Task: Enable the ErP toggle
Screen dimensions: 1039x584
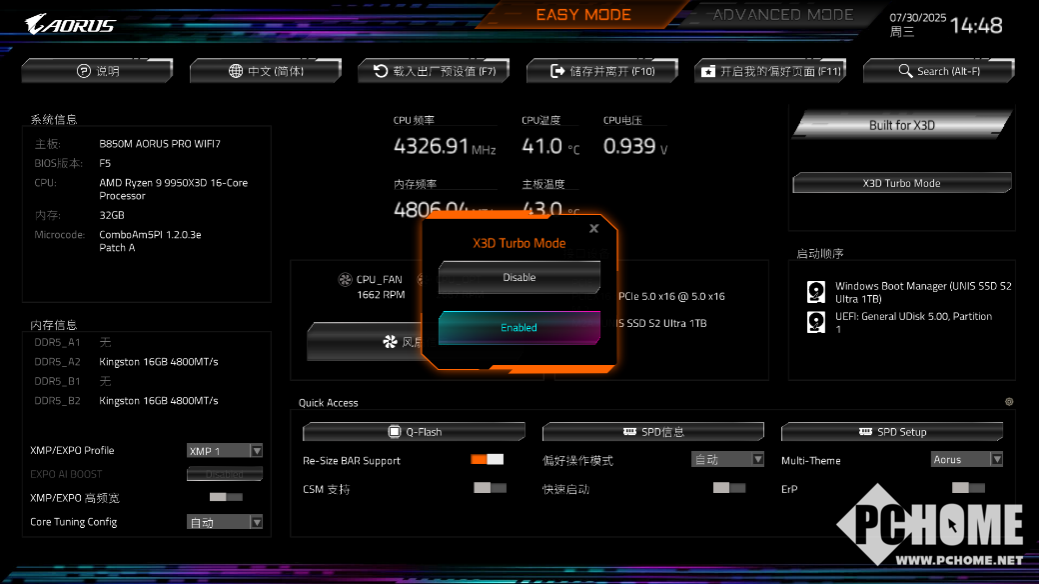Action: coord(968,488)
